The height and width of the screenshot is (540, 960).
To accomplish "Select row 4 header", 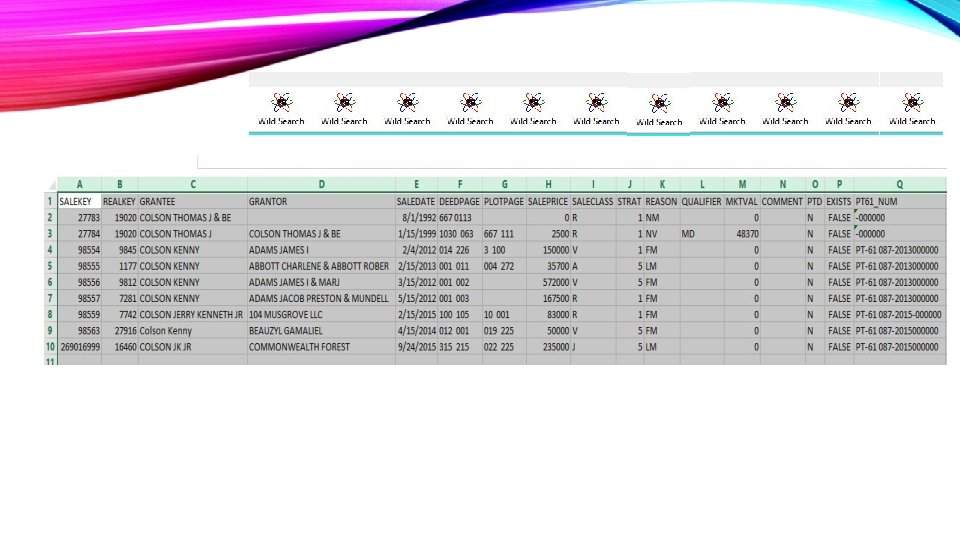I will click(x=50, y=250).
